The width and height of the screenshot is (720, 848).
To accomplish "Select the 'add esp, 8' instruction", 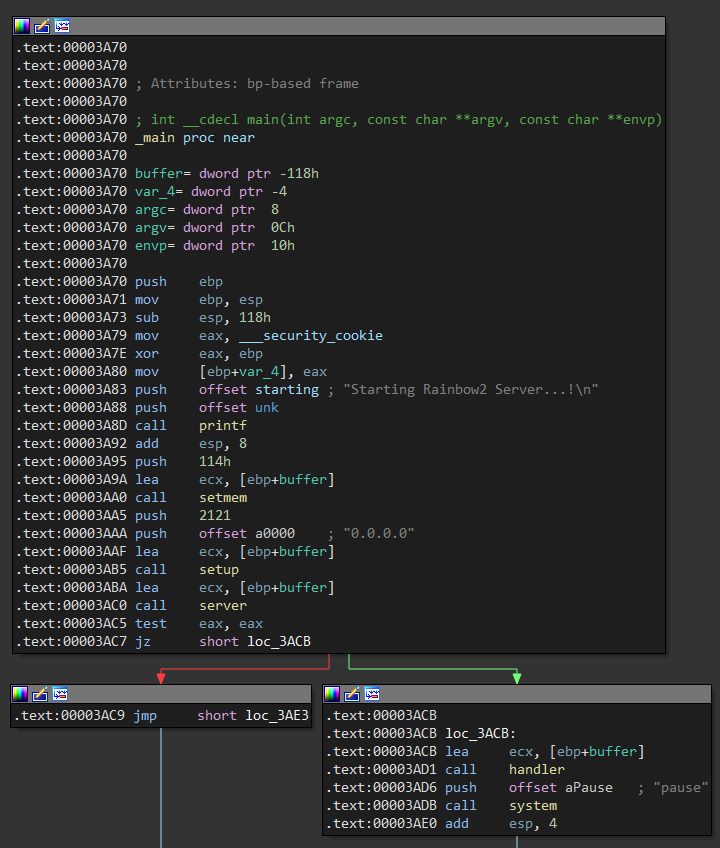I will [x=191, y=444].
